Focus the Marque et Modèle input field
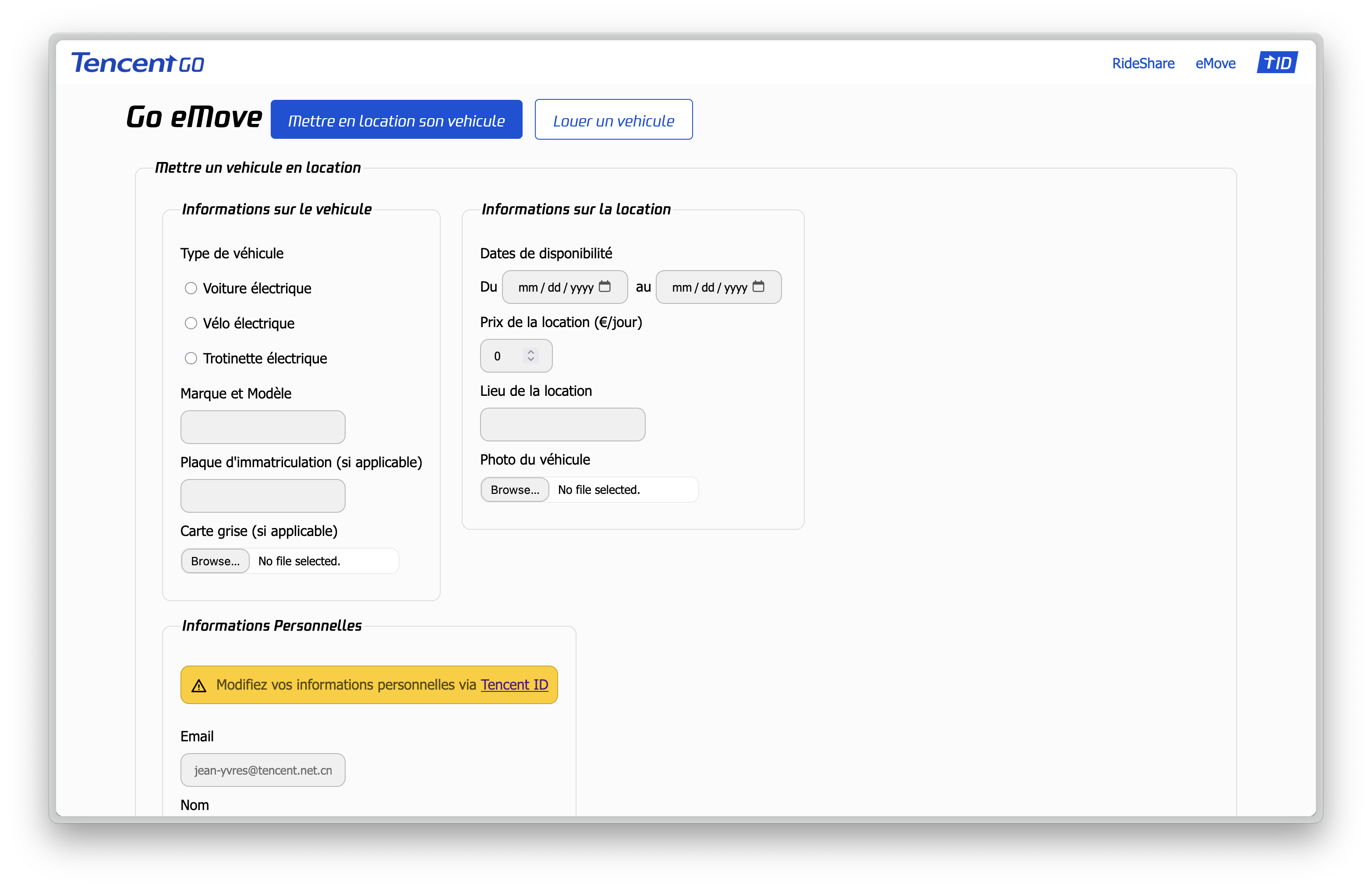The height and width of the screenshot is (888, 1372). pyautogui.click(x=263, y=427)
